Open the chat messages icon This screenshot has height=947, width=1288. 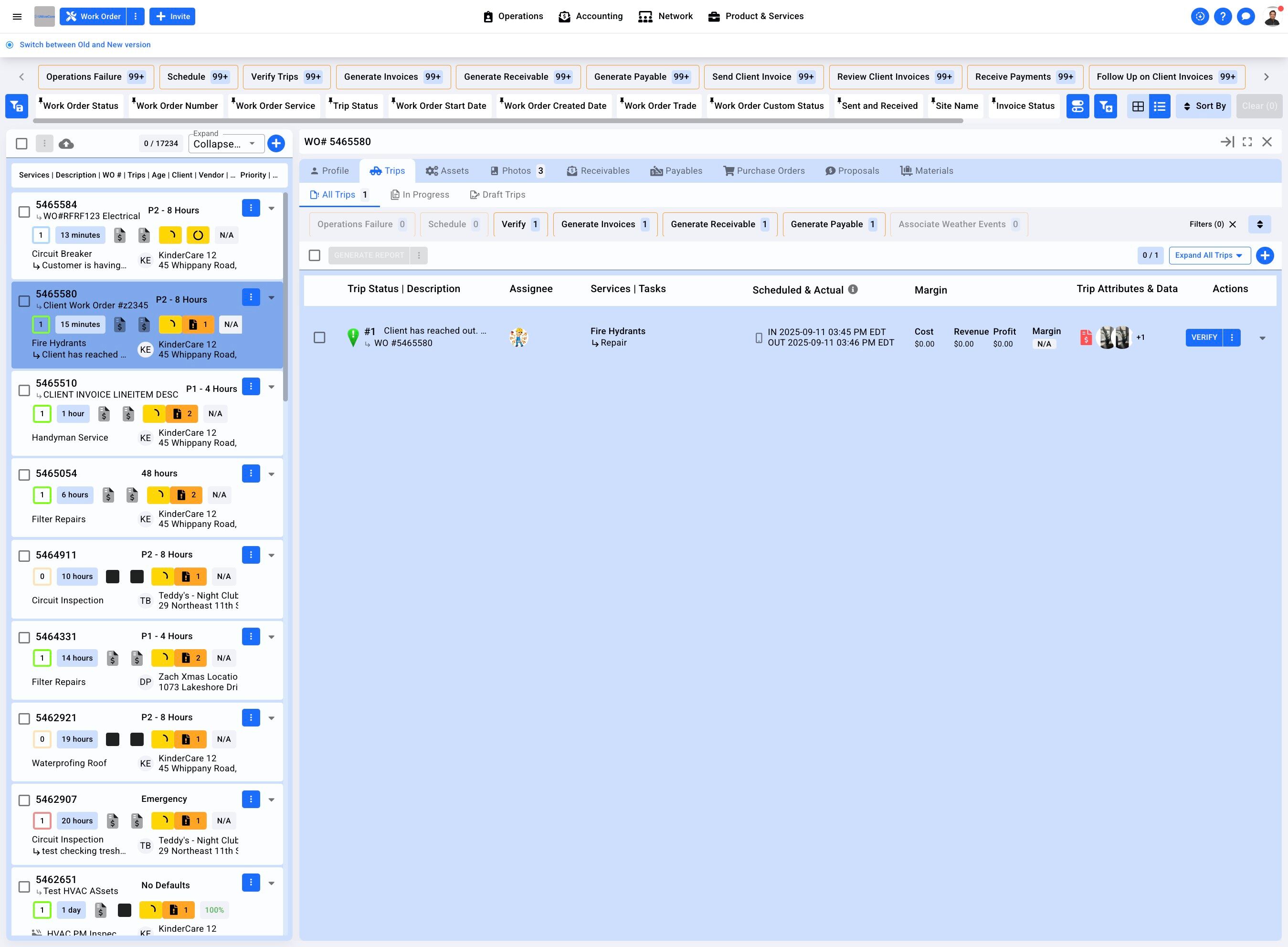tap(1245, 17)
